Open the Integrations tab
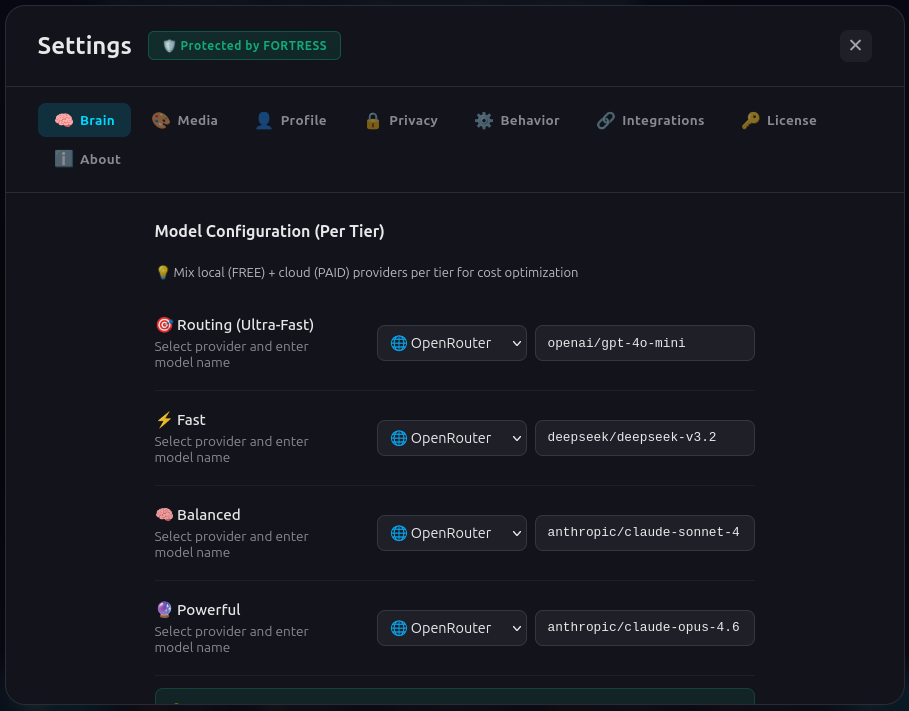Viewport: 909px width, 711px height. coord(650,120)
